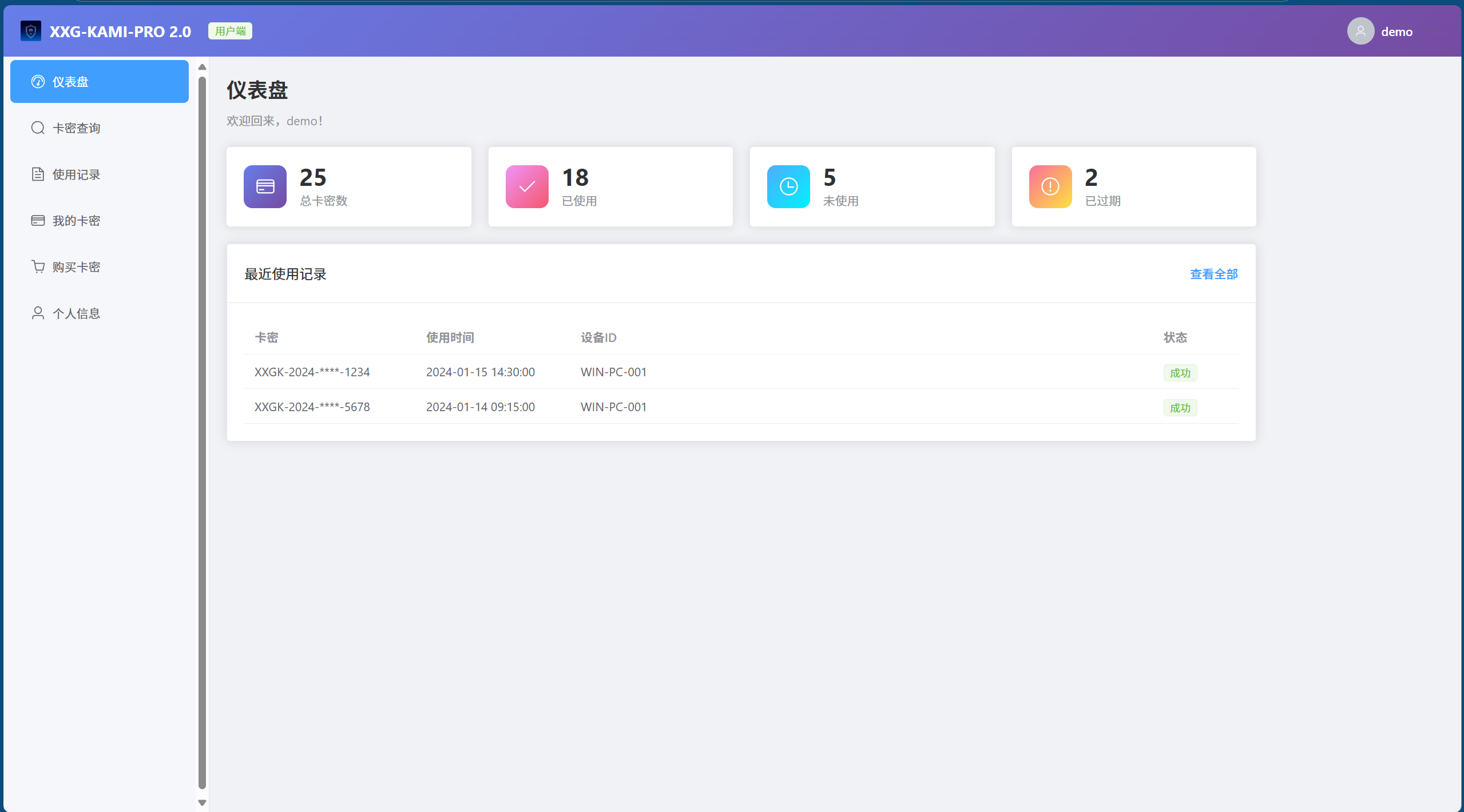Viewport: 1464px width, 812px height.
Task: Click the purple total cards icon
Action: pos(265,186)
